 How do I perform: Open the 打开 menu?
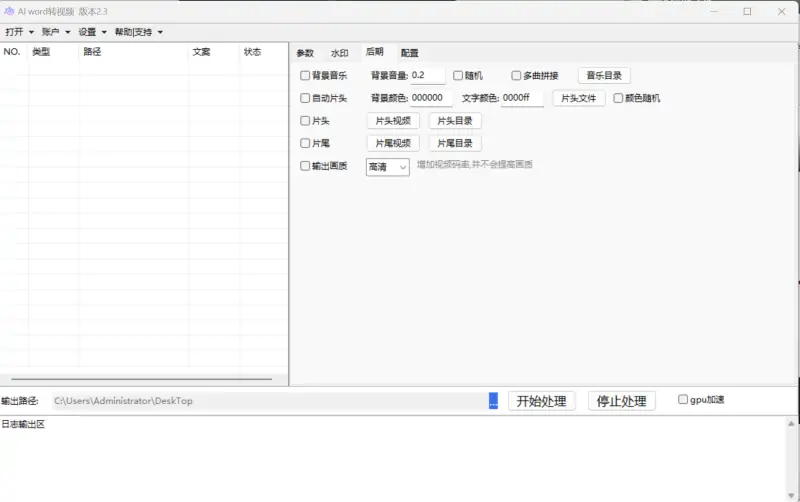point(19,32)
